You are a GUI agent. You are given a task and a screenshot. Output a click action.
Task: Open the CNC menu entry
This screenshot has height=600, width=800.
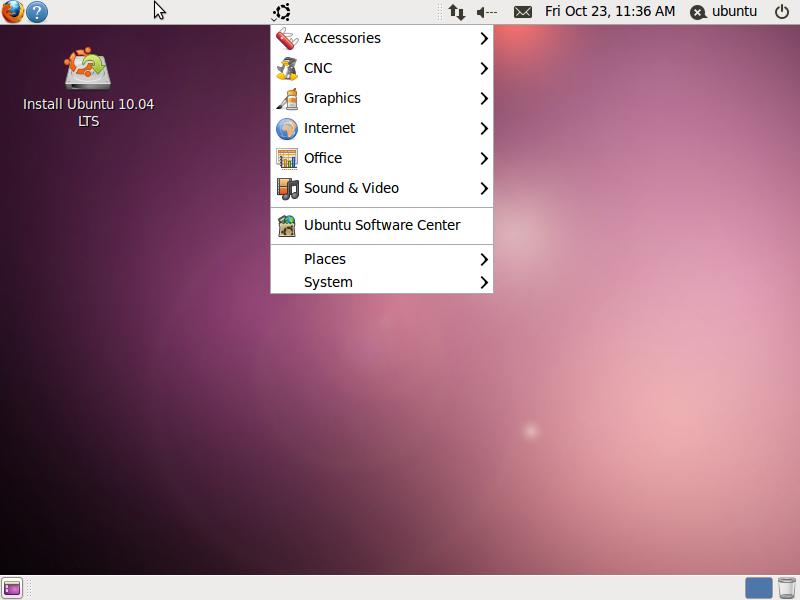click(382, 68)
